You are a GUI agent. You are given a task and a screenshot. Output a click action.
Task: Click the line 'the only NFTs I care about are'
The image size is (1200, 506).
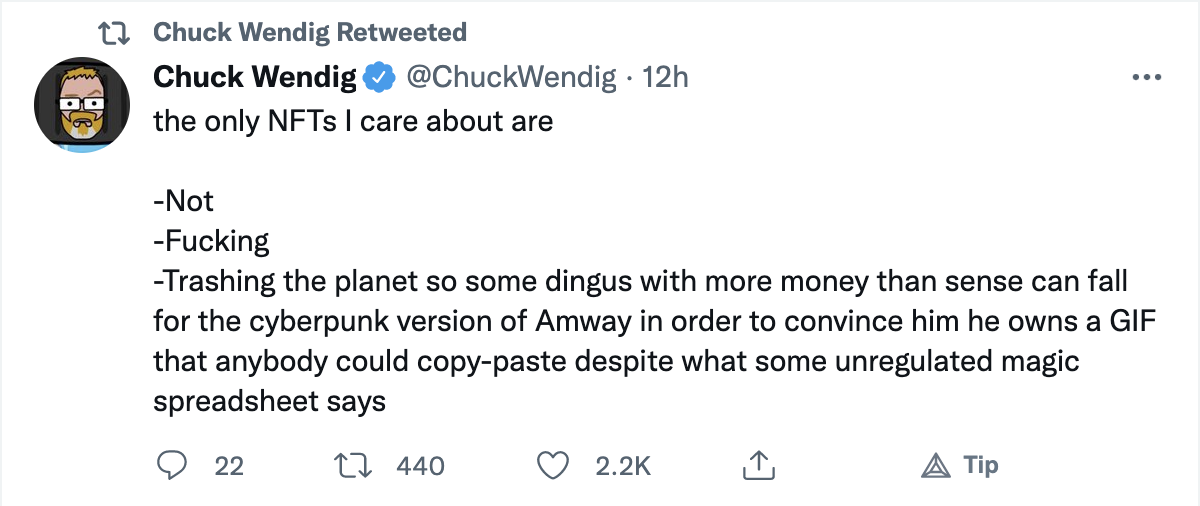click(x=353, y=121)
